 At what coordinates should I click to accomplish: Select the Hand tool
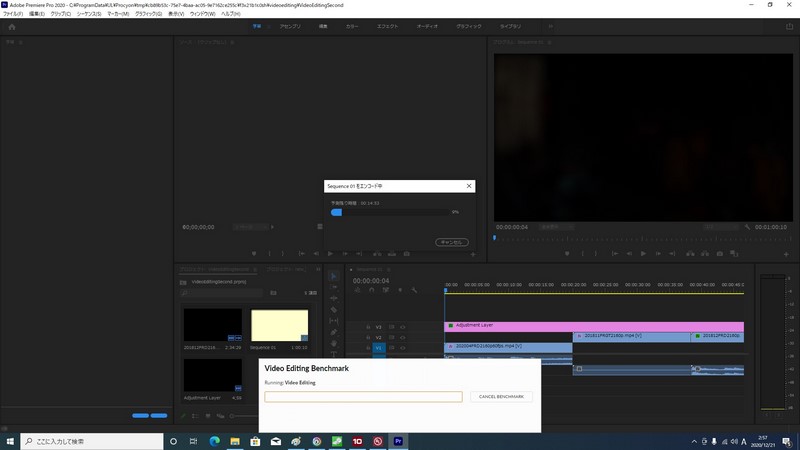pos(334,343)
